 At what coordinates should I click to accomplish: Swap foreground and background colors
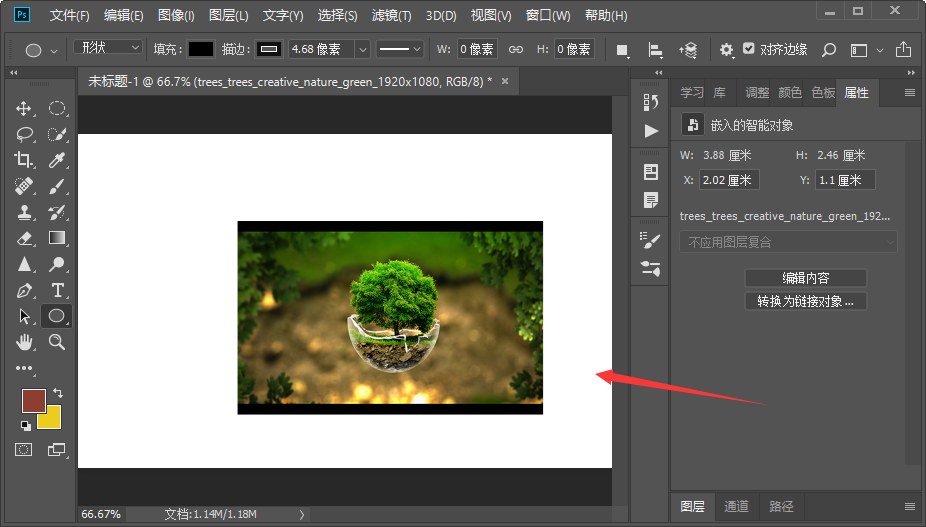click(58, 393)
